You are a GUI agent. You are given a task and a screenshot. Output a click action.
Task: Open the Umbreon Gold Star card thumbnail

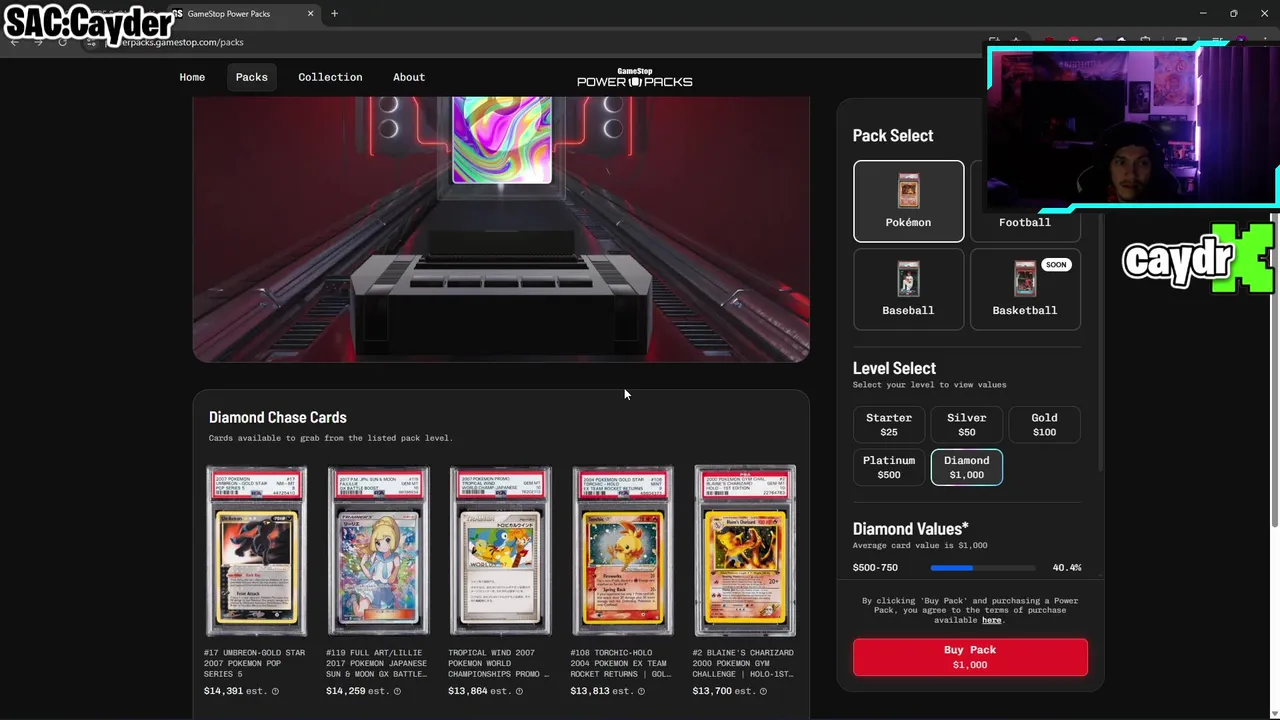(x=256, y=550)
